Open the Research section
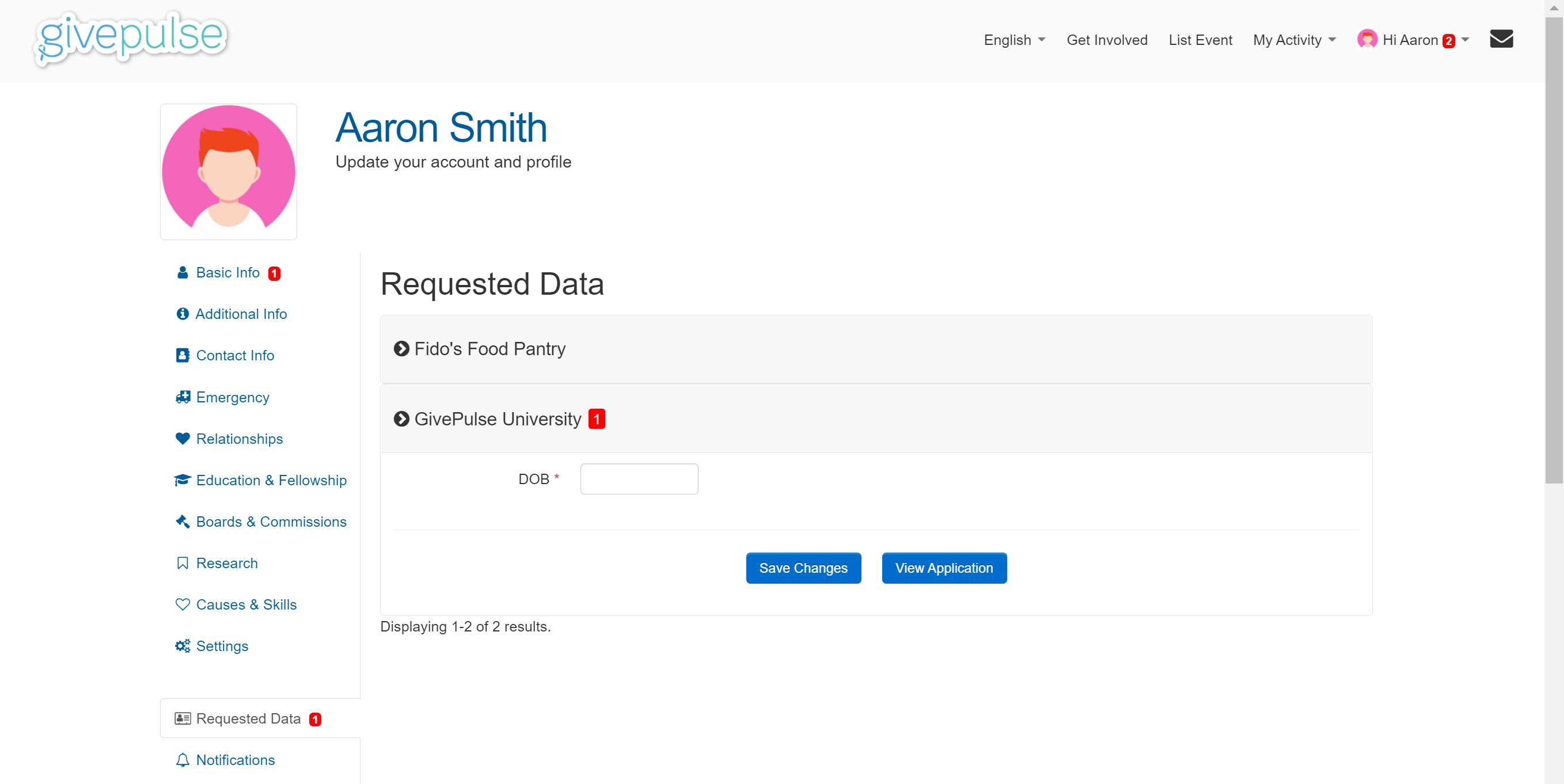 tap(226, 563)
